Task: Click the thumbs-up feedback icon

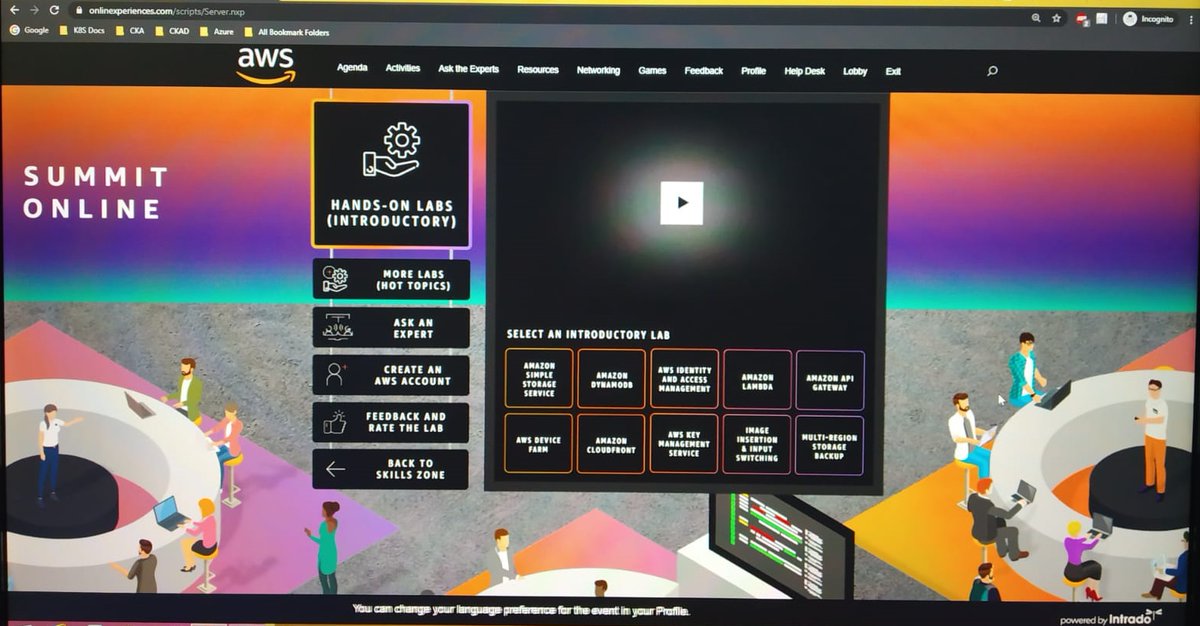Action: [x=335, y=421]
